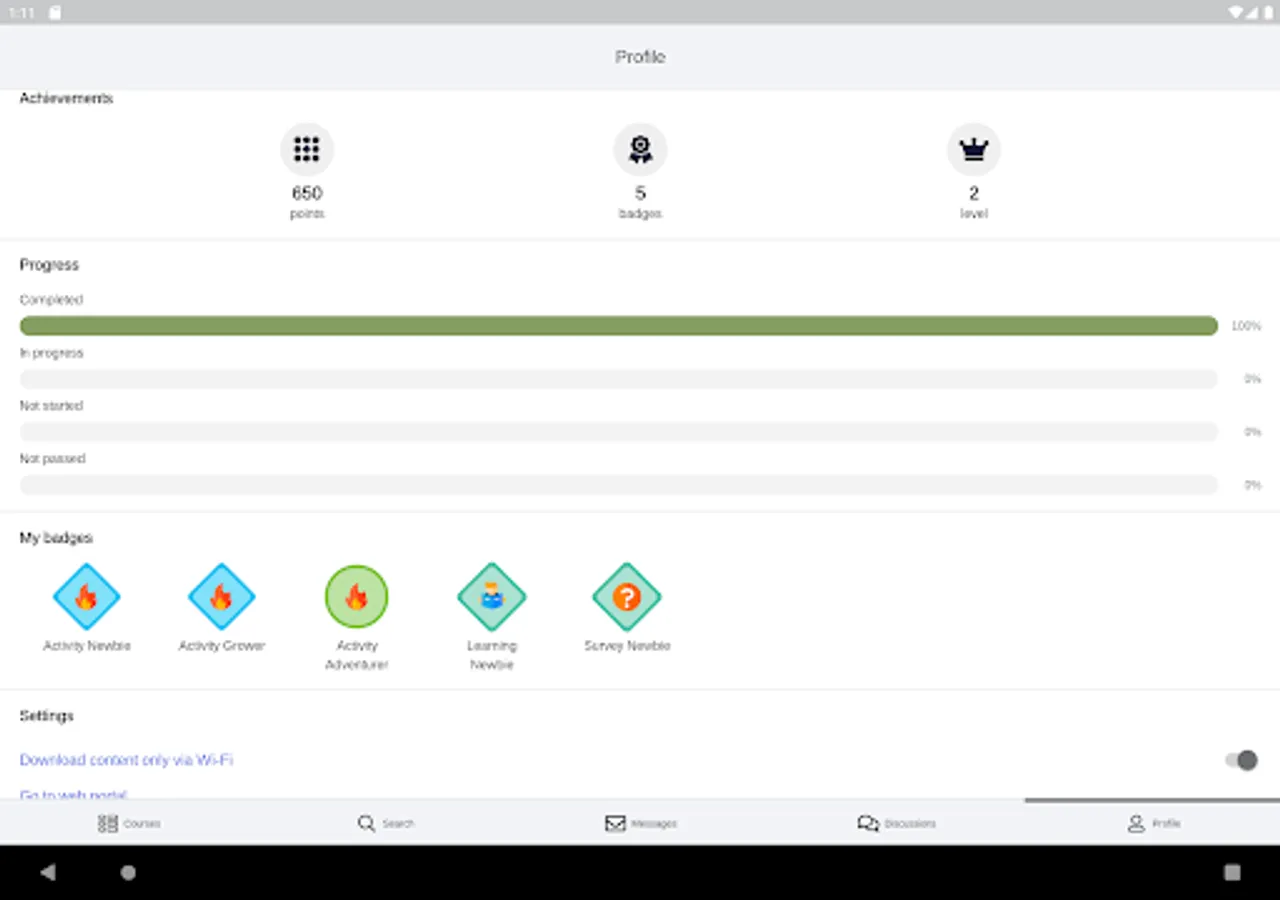This screenshot has height=900, width=1280.
Task: Click the Completed progress bar
Action: [619, 326]
